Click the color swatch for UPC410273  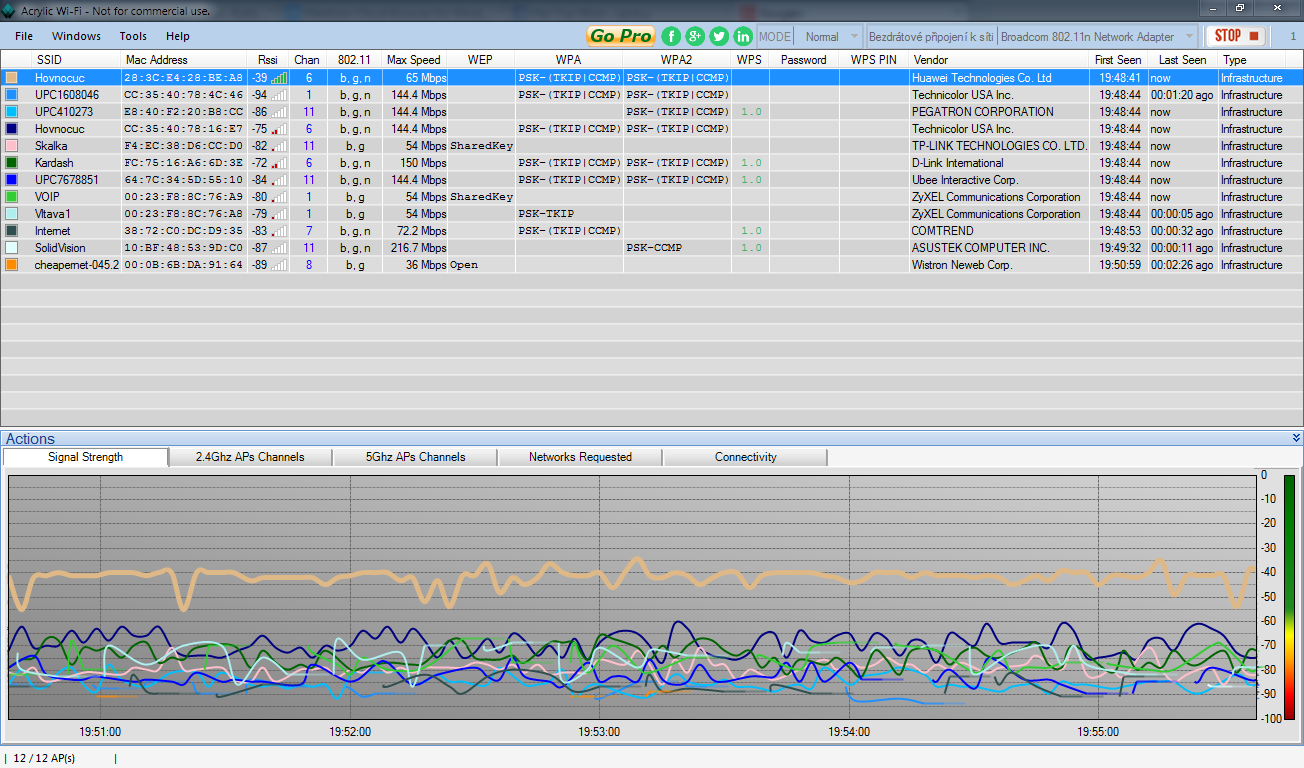(11, 112)
